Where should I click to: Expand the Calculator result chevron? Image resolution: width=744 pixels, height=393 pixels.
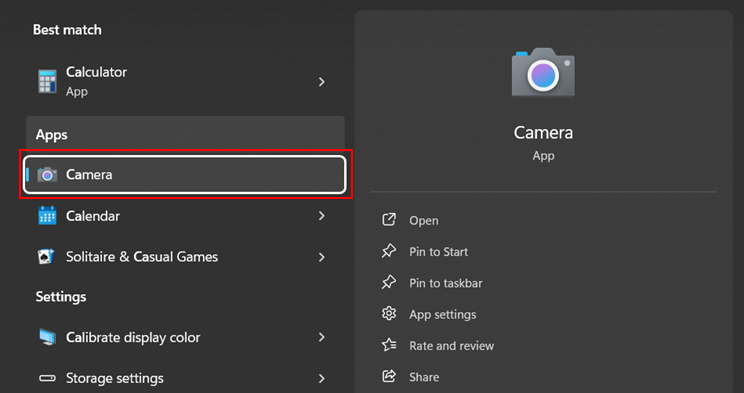point(322,82)
